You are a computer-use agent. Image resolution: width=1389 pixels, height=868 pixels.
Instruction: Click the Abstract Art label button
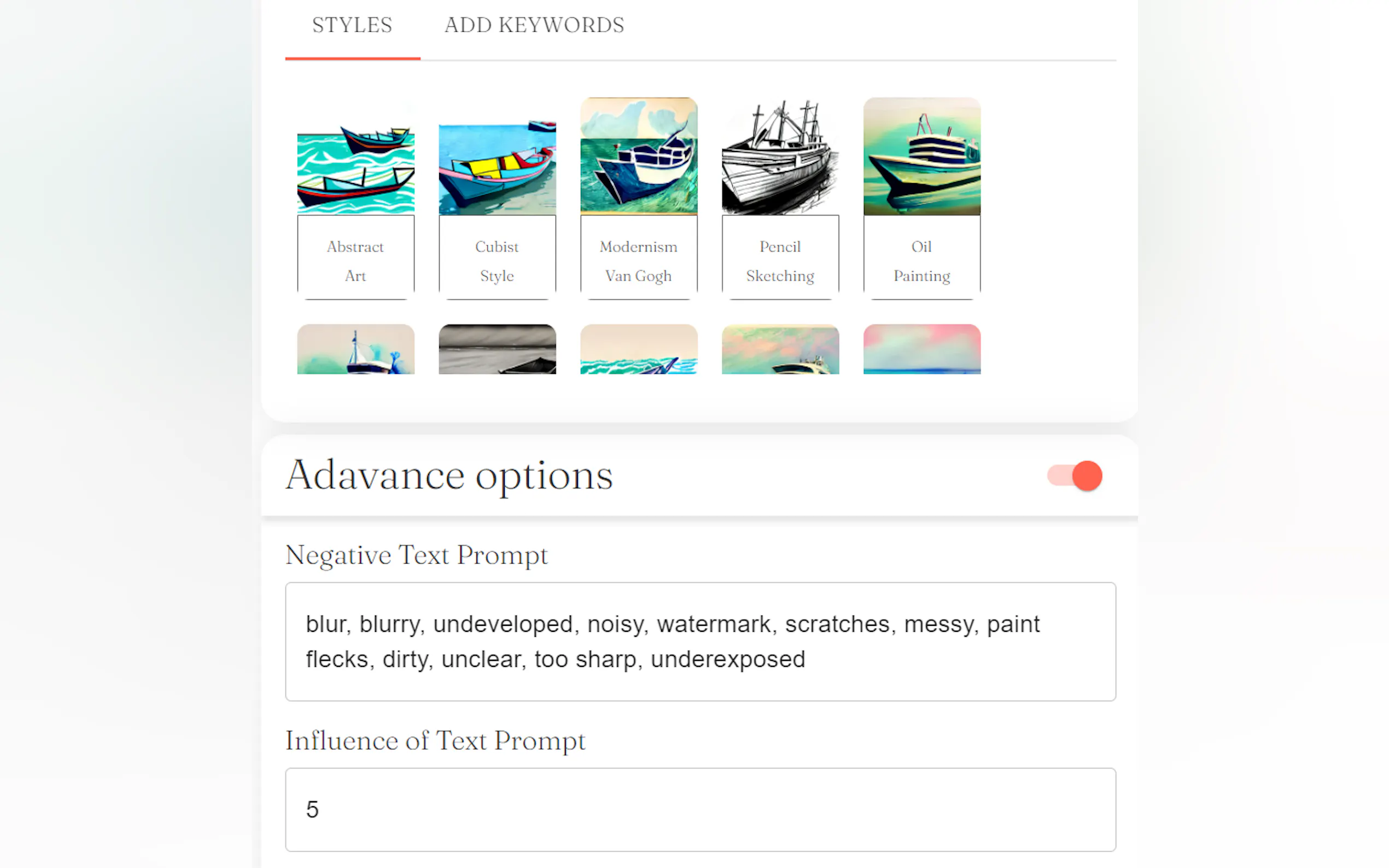(355, 261)
